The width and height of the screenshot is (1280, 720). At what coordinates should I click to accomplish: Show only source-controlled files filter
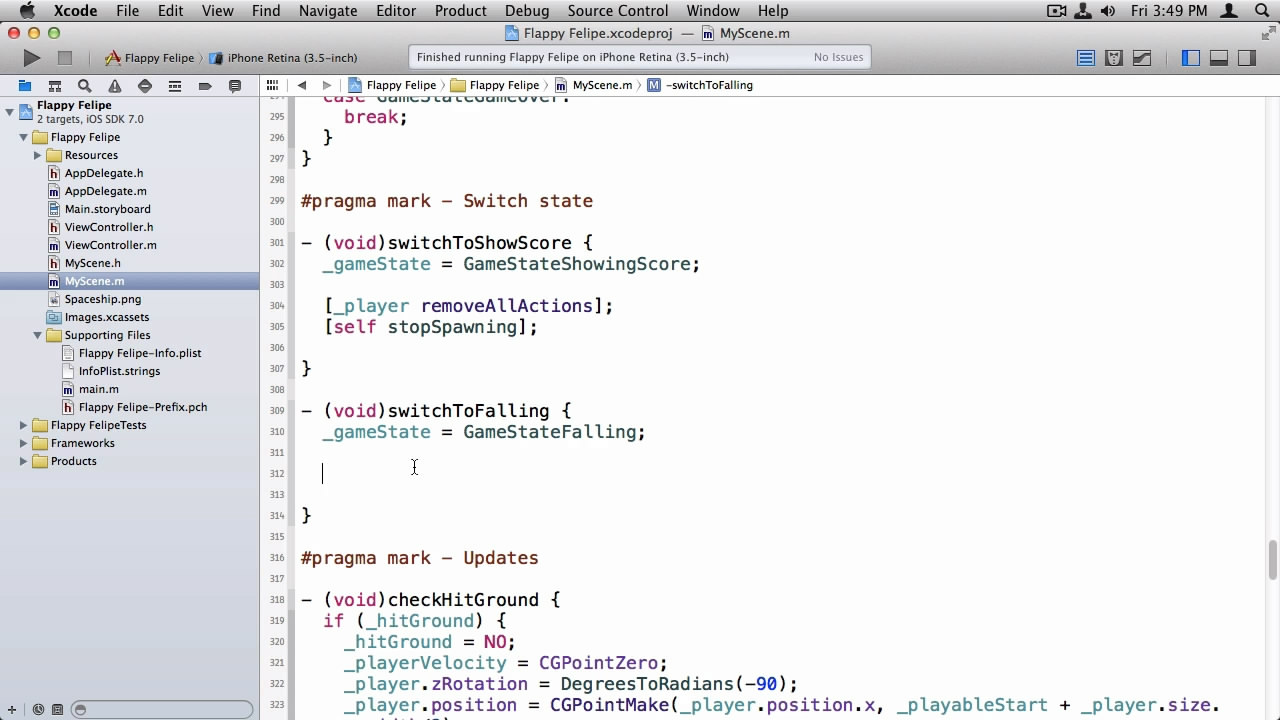pyautogui.click(x=59, y=709)
